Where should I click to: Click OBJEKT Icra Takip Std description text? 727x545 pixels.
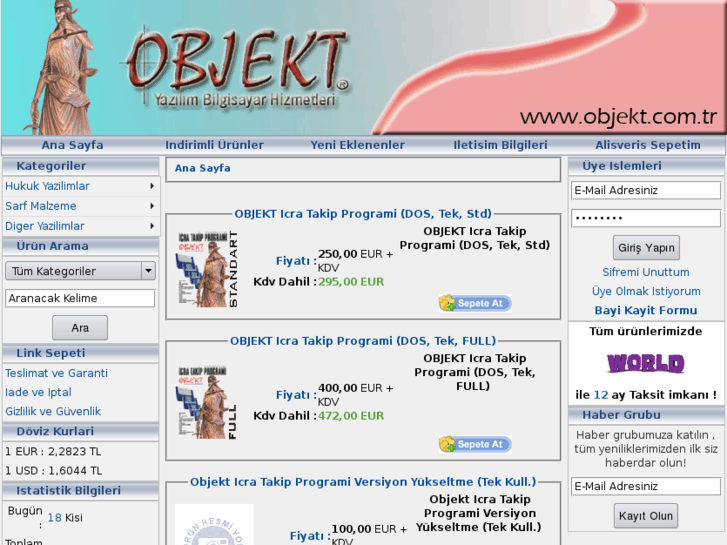click(475, 238)
